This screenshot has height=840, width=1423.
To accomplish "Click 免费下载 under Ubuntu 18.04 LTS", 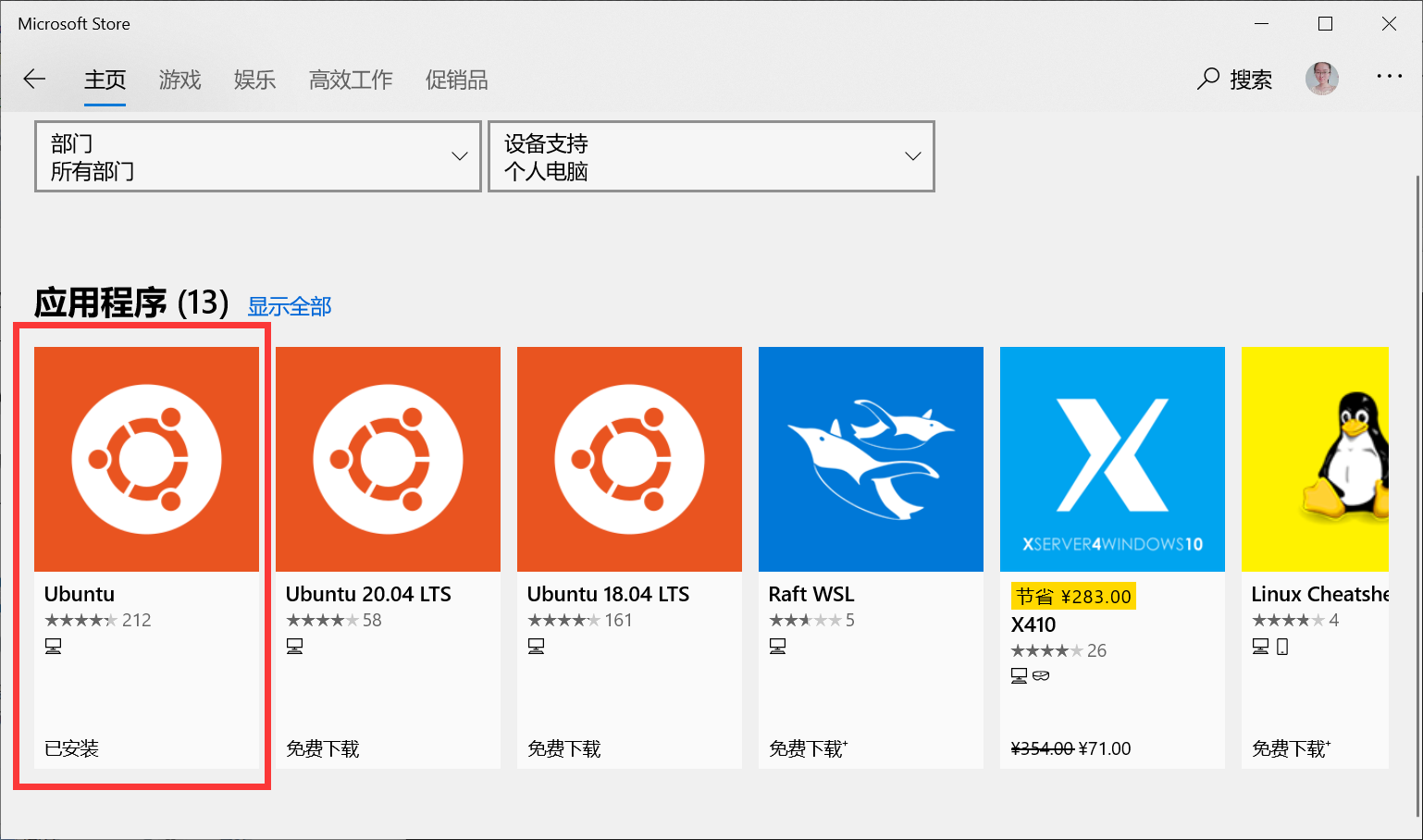I will 564,748.
